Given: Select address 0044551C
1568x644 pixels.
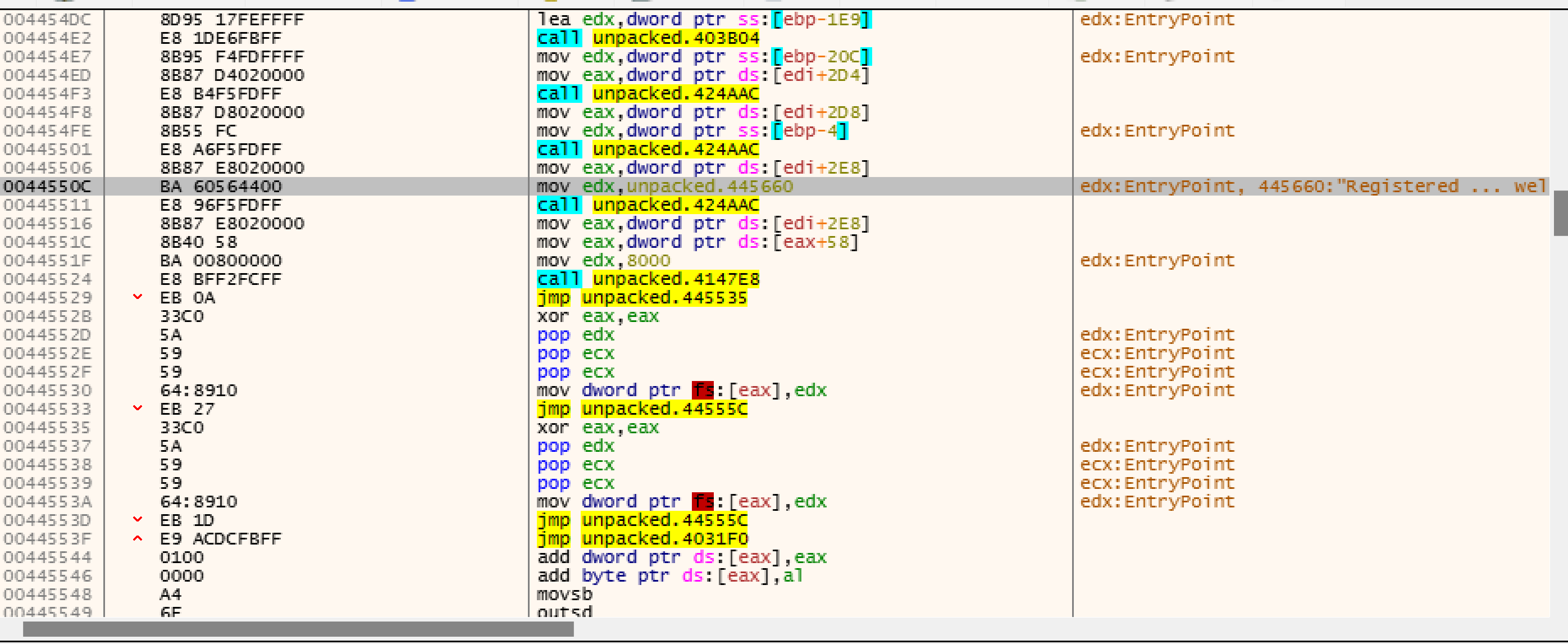Looking at the screenshot, I should point(48,242).
